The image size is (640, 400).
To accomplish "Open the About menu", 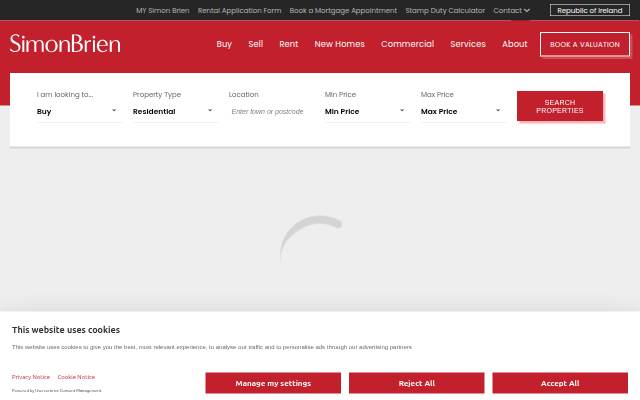I will pyautogui.click(x=514, y=44).
